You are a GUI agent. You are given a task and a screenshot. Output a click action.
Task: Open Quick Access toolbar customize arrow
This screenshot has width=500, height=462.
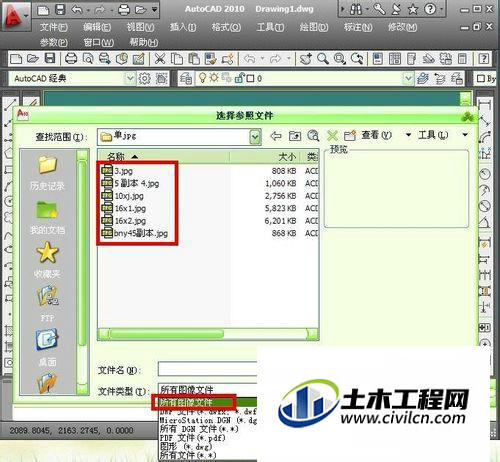(155, 10)
